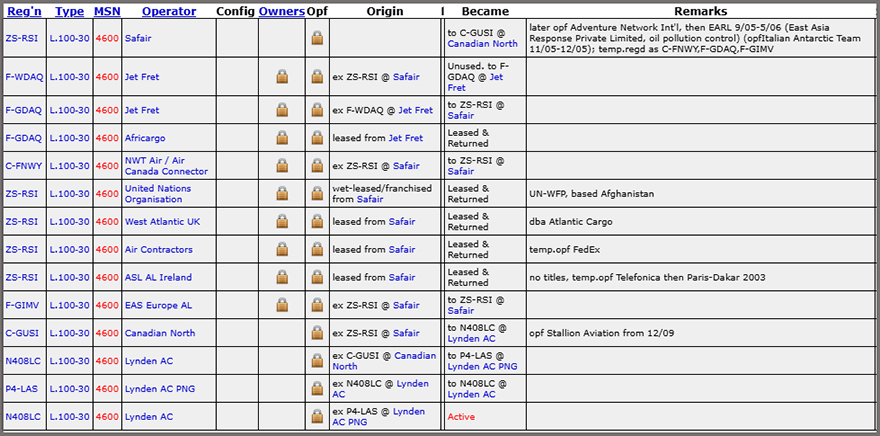The height and width of the screenshot is (436, 880).
Task: Open NWT Air / Air Canada Connector link
Action: (166, 166)
